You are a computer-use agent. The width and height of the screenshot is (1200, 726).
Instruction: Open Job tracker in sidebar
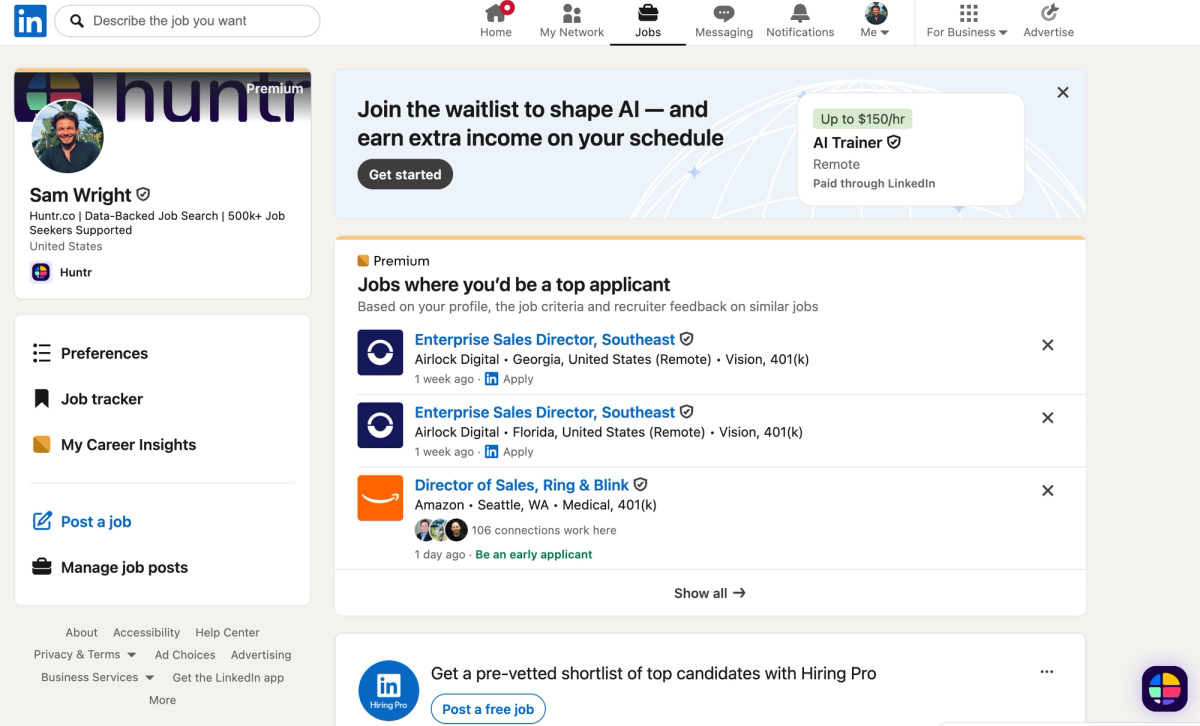[x=102, y=399]
